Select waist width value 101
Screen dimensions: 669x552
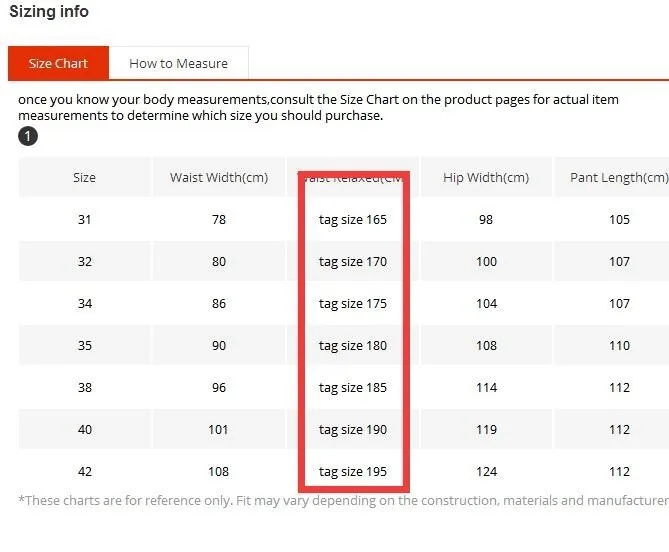[x=219, y=430]
